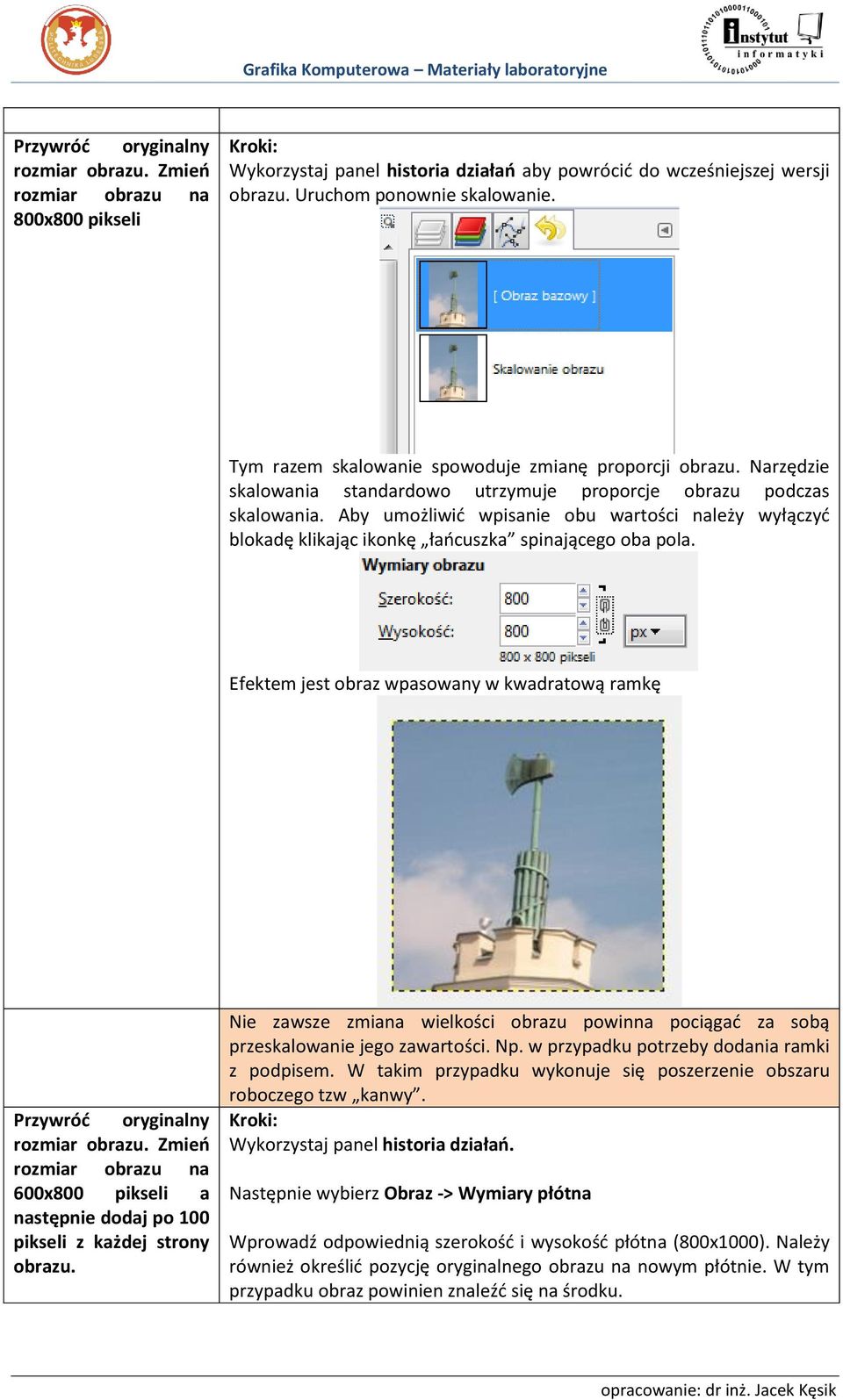843x1400 pixels.
Task: Click the vertical scrollbar left of history panel
Action: click(x=388, y=355)
